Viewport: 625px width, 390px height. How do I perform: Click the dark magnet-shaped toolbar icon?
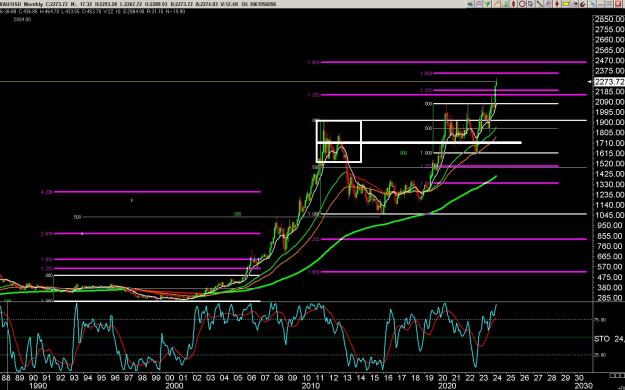coord(582,4)
